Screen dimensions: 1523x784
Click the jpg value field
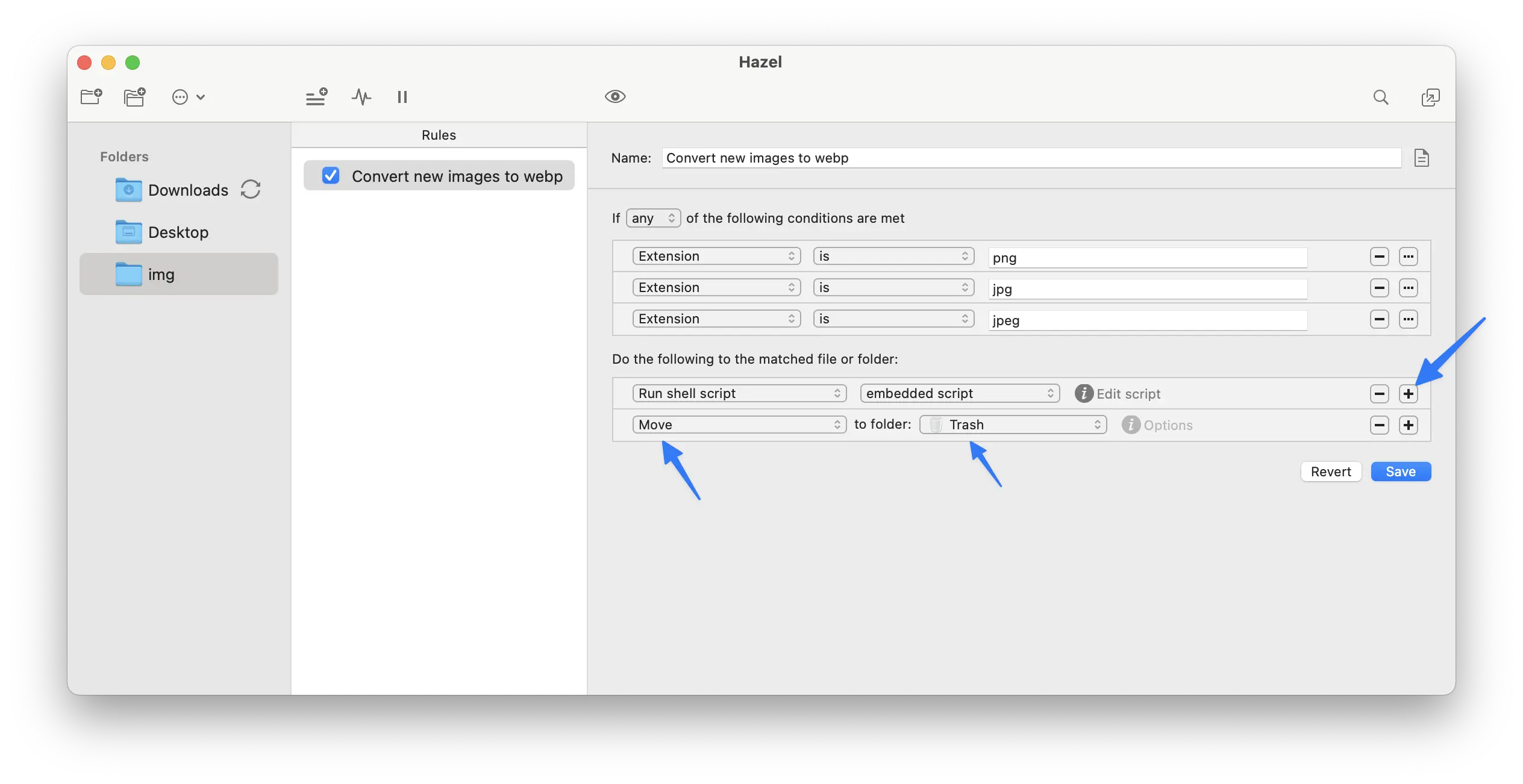[x=1148, y=289]
